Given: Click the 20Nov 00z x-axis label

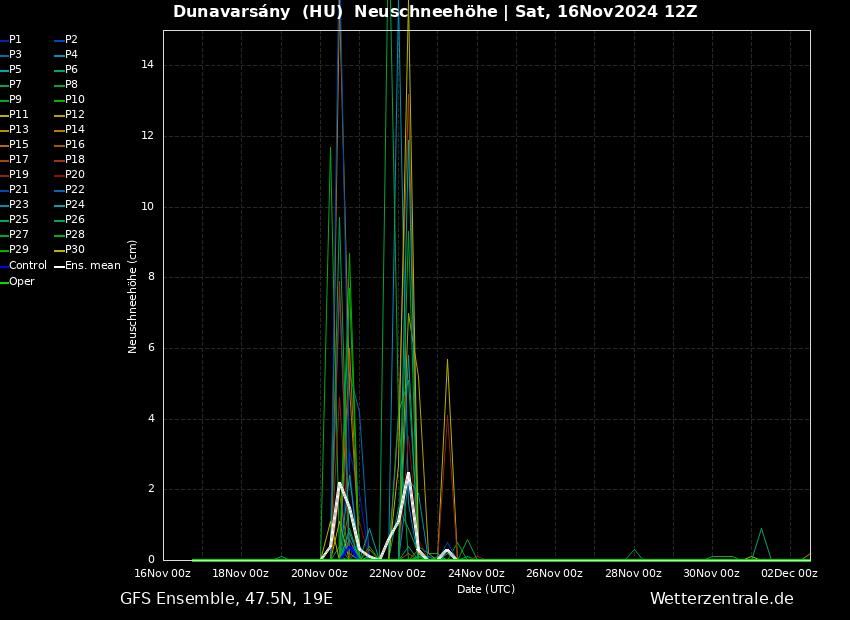Looking at the screenshot, I should (319, 573).
